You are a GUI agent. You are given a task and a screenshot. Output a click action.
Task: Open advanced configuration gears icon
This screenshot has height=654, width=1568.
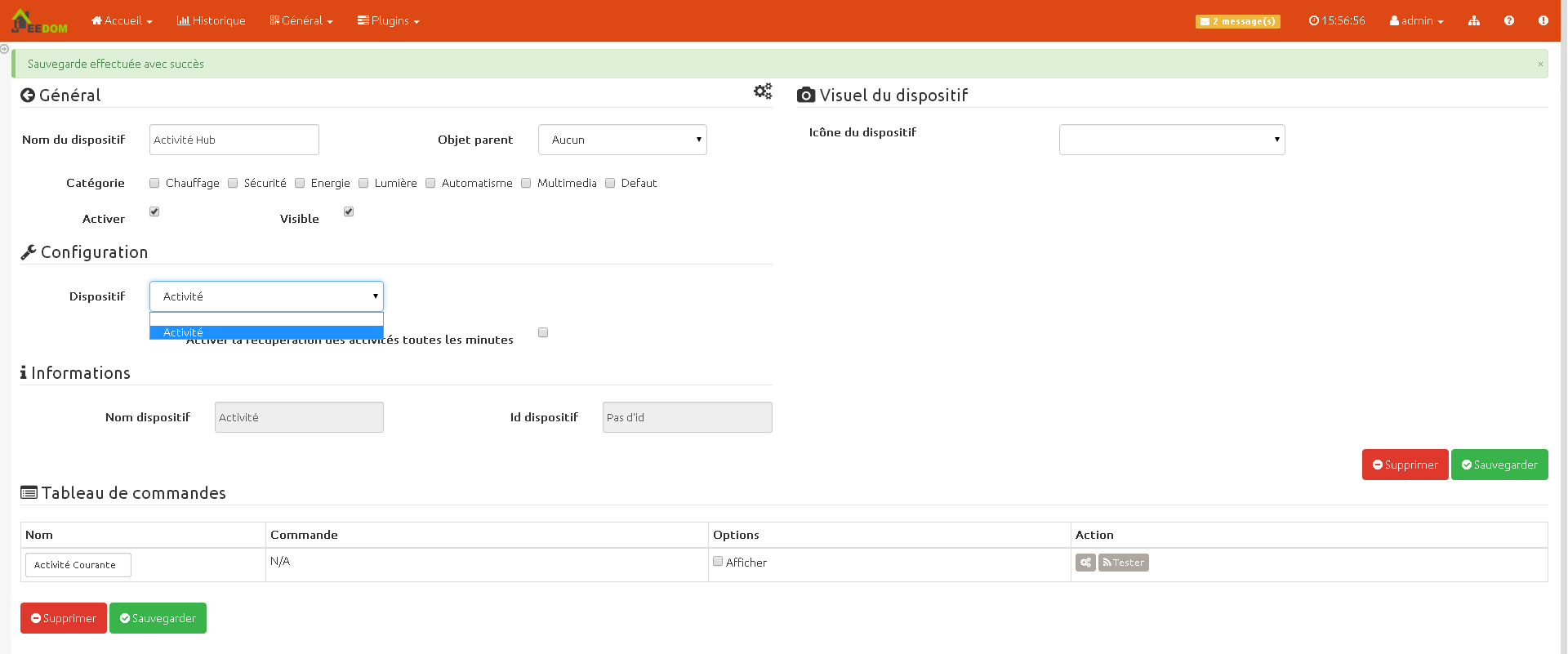[763, 91]
